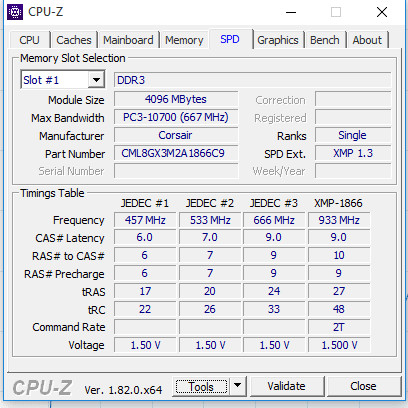Viewport: 408px width, 408px height.
Task: Click the DDR3 memory type field
Action: pos(253,80)
